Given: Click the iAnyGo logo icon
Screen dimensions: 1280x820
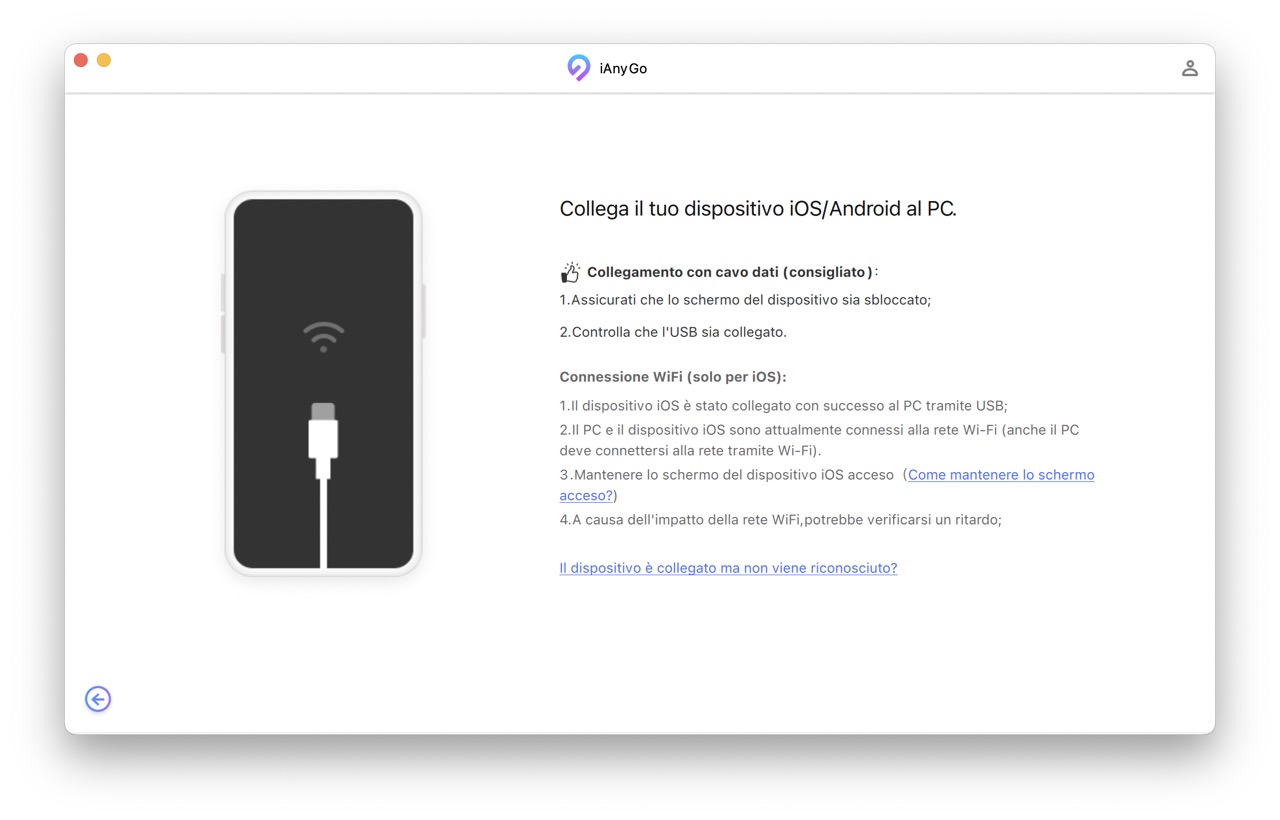Looking at the screenshot, I should click(578, 68).
